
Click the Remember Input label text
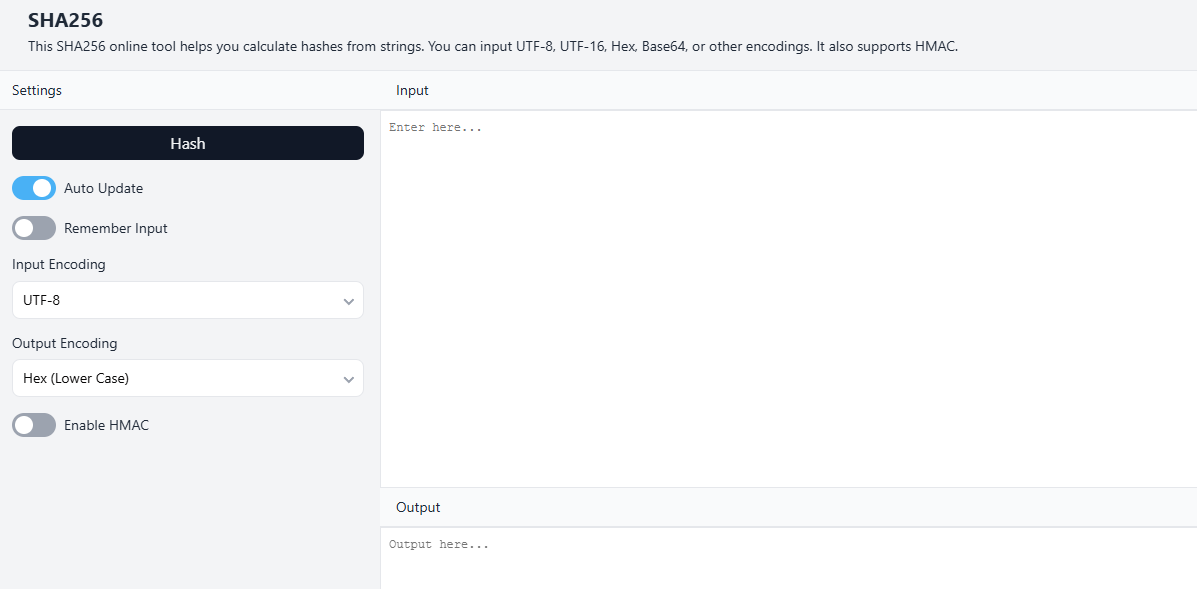116,228
